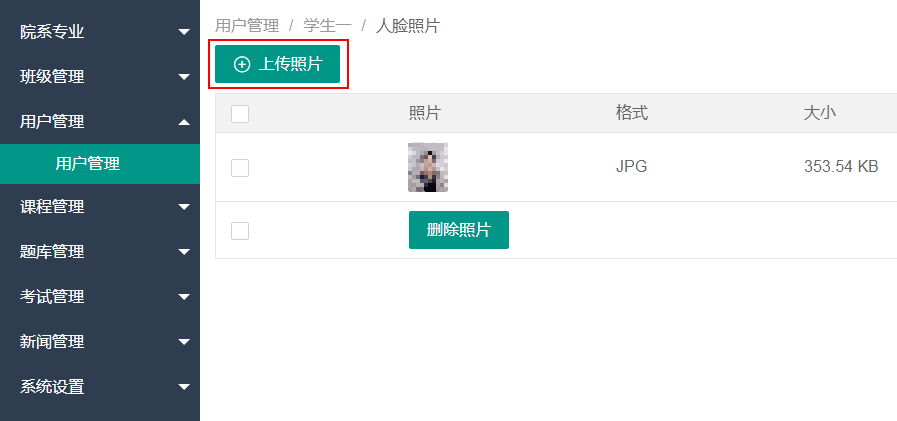897x421 pixels.
Task: Expand the 班级管理 menu arrow
Action: pos(184,77)
